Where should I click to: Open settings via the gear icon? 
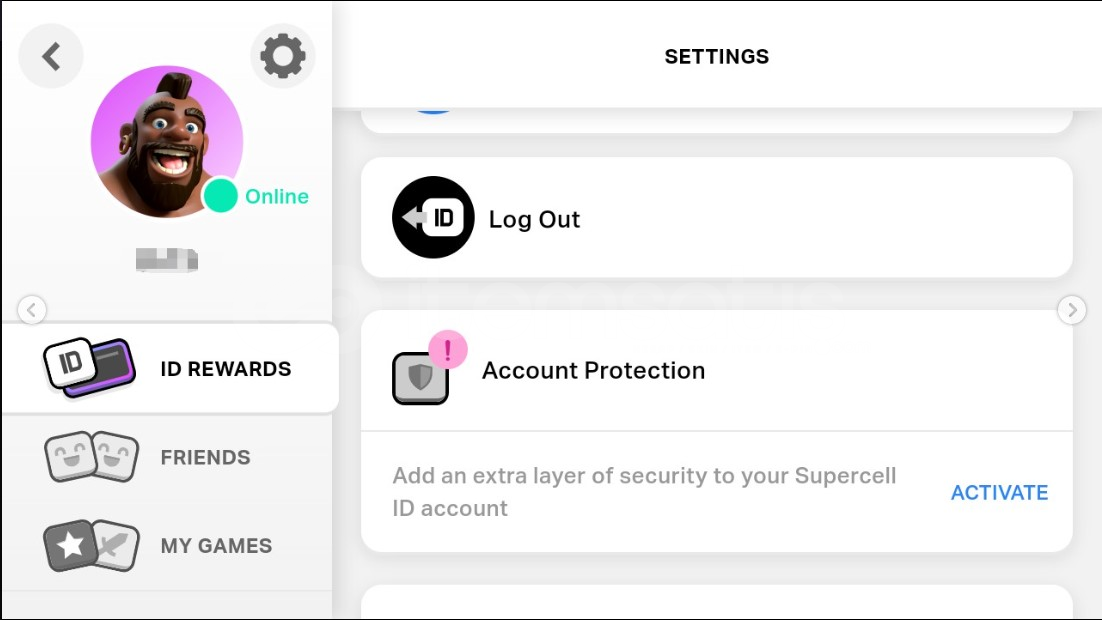(282, 56)
